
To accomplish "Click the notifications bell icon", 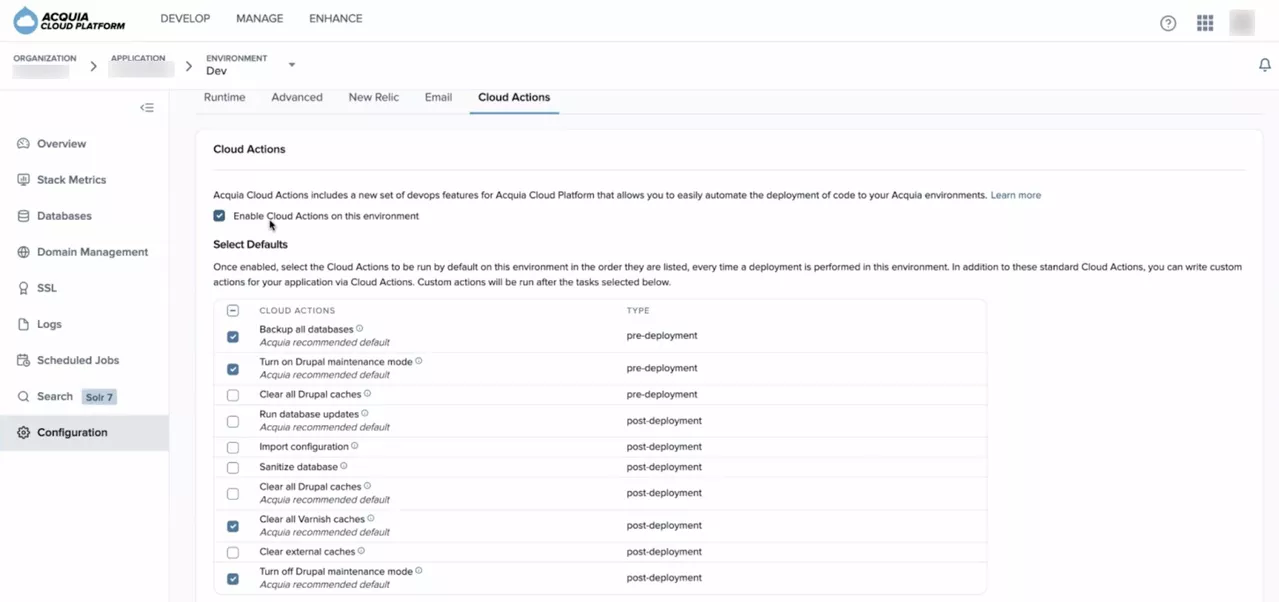I will (1264, 65).
